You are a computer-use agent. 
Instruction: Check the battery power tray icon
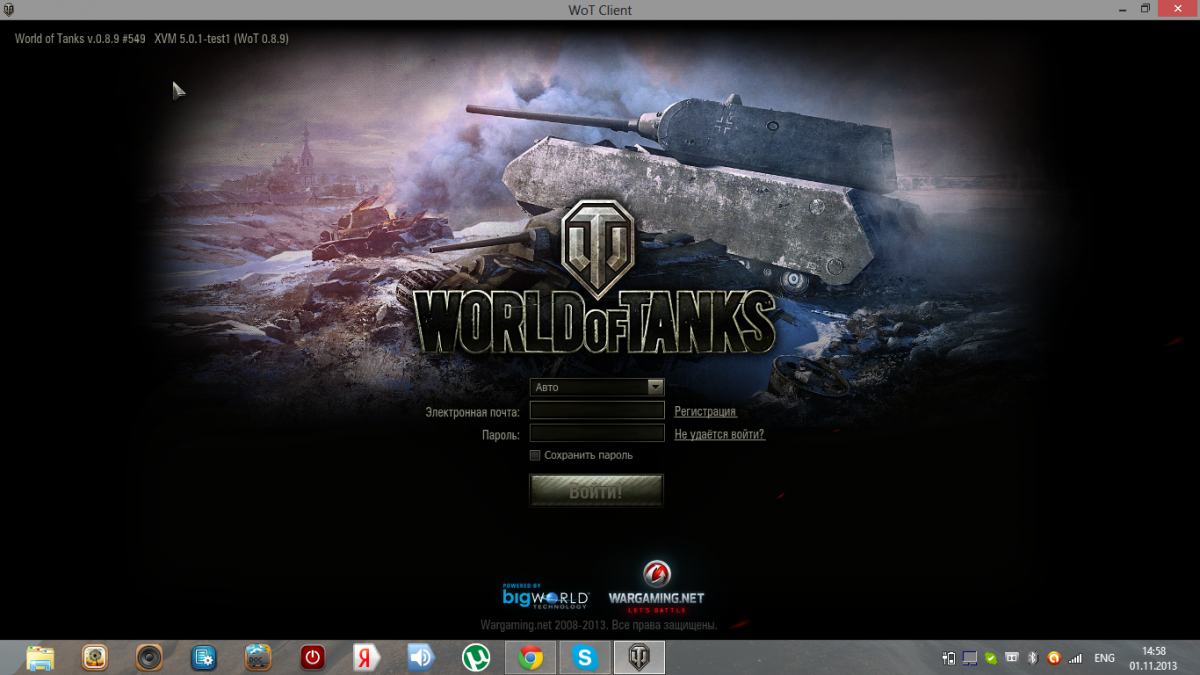(x=949, y=658)
